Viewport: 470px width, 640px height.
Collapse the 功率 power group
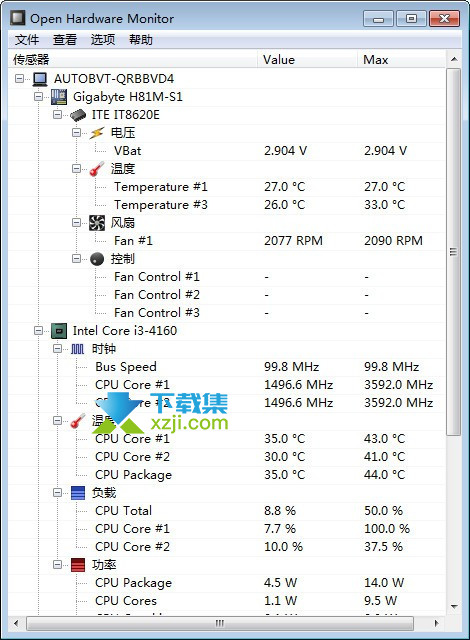click(58, 564)
